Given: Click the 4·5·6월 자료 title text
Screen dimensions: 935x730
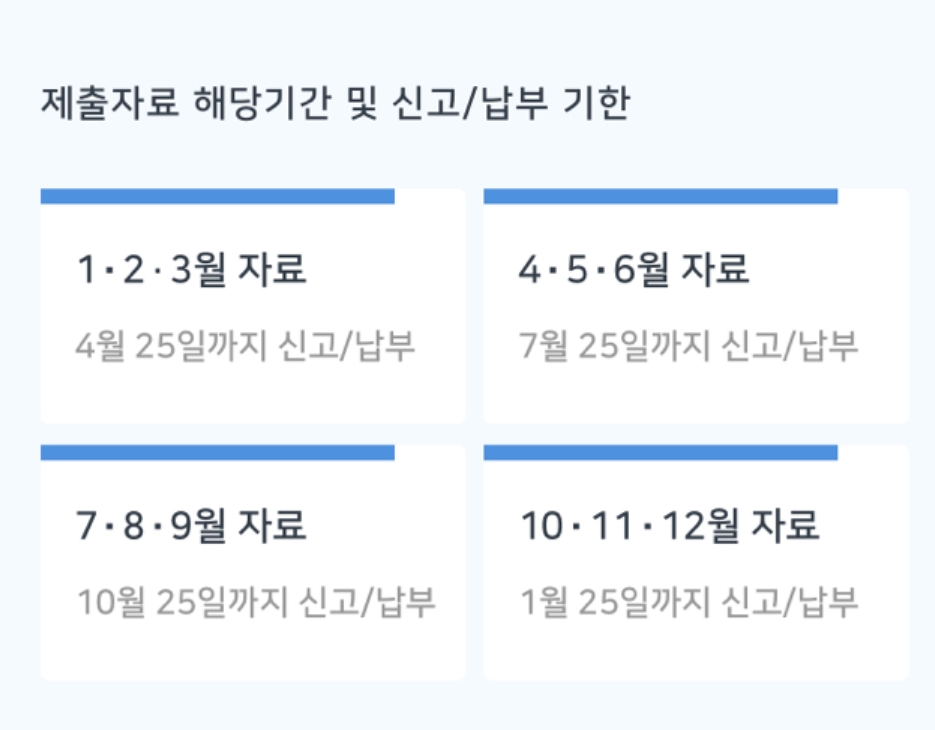Looking at the screenshot, I should 634,270.
